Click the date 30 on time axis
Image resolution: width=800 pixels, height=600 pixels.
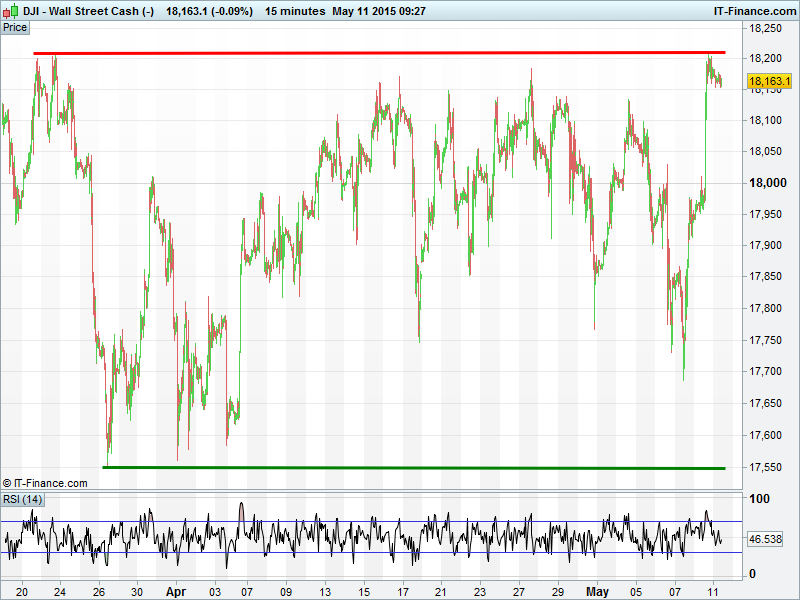click(137, 592)
